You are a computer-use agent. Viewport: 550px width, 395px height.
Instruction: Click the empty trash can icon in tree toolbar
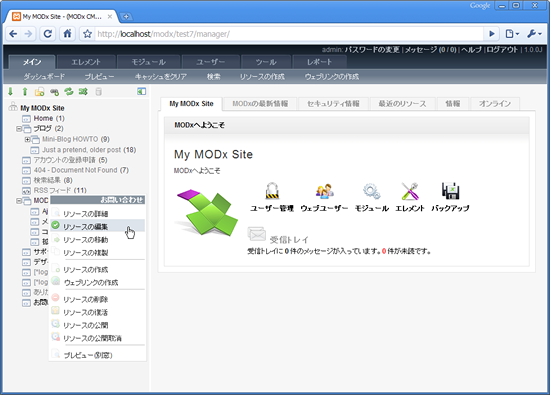pyautogui.click(x=99, y=92)
